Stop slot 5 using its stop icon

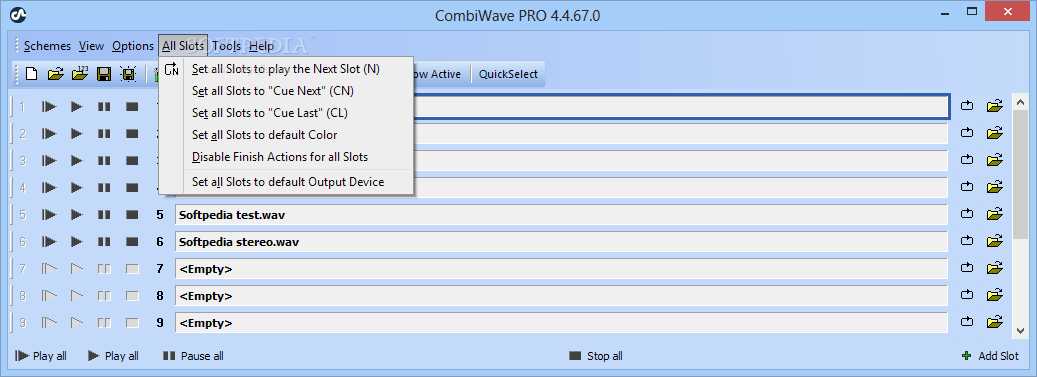(x=132, y=215)
